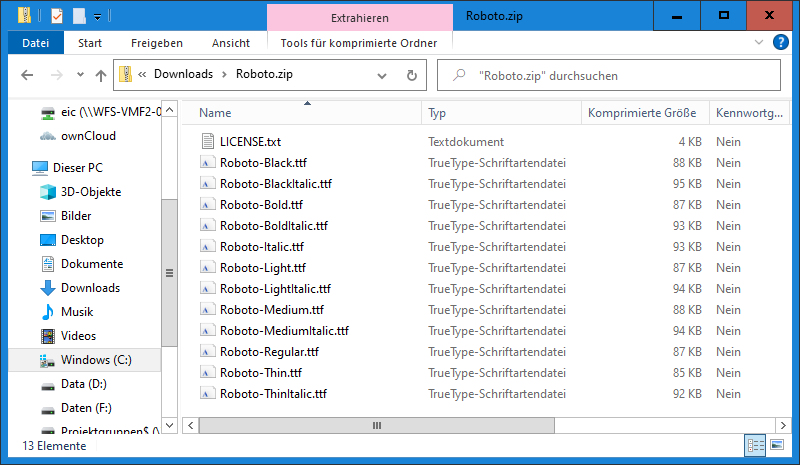Open Help via the question mark icon
The image size is (800, 465).
(781, 42)
